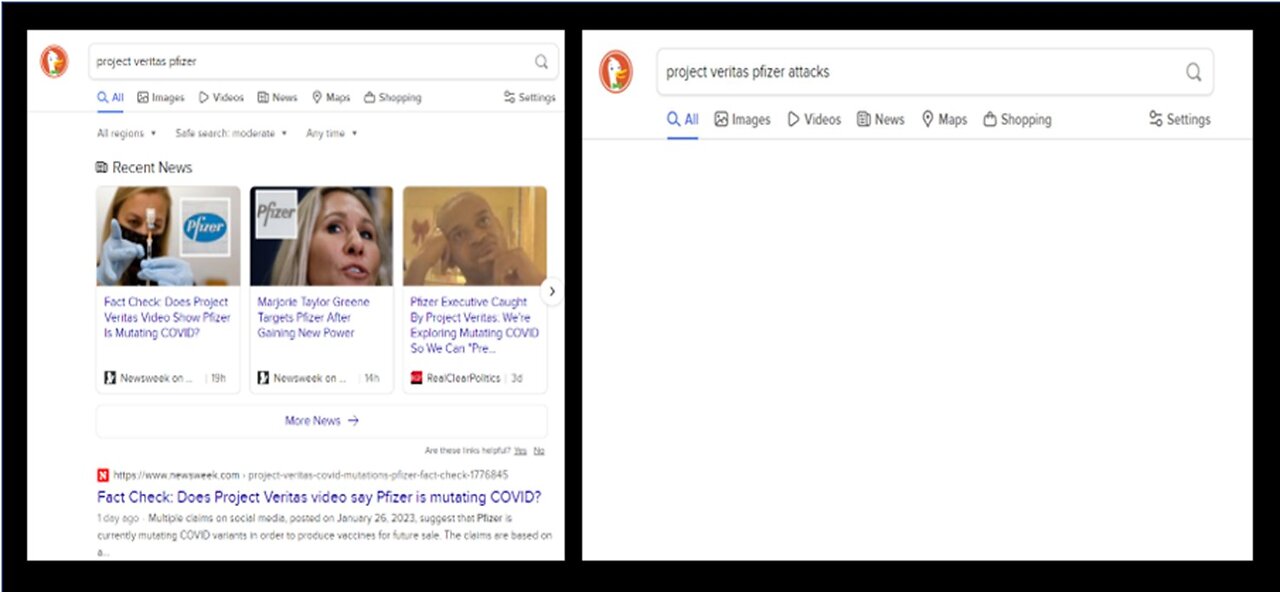The width and height of the screenshot is (1280, 592).
Task: Open the Shopping tab in right window
Action: tap(1017, 120)
